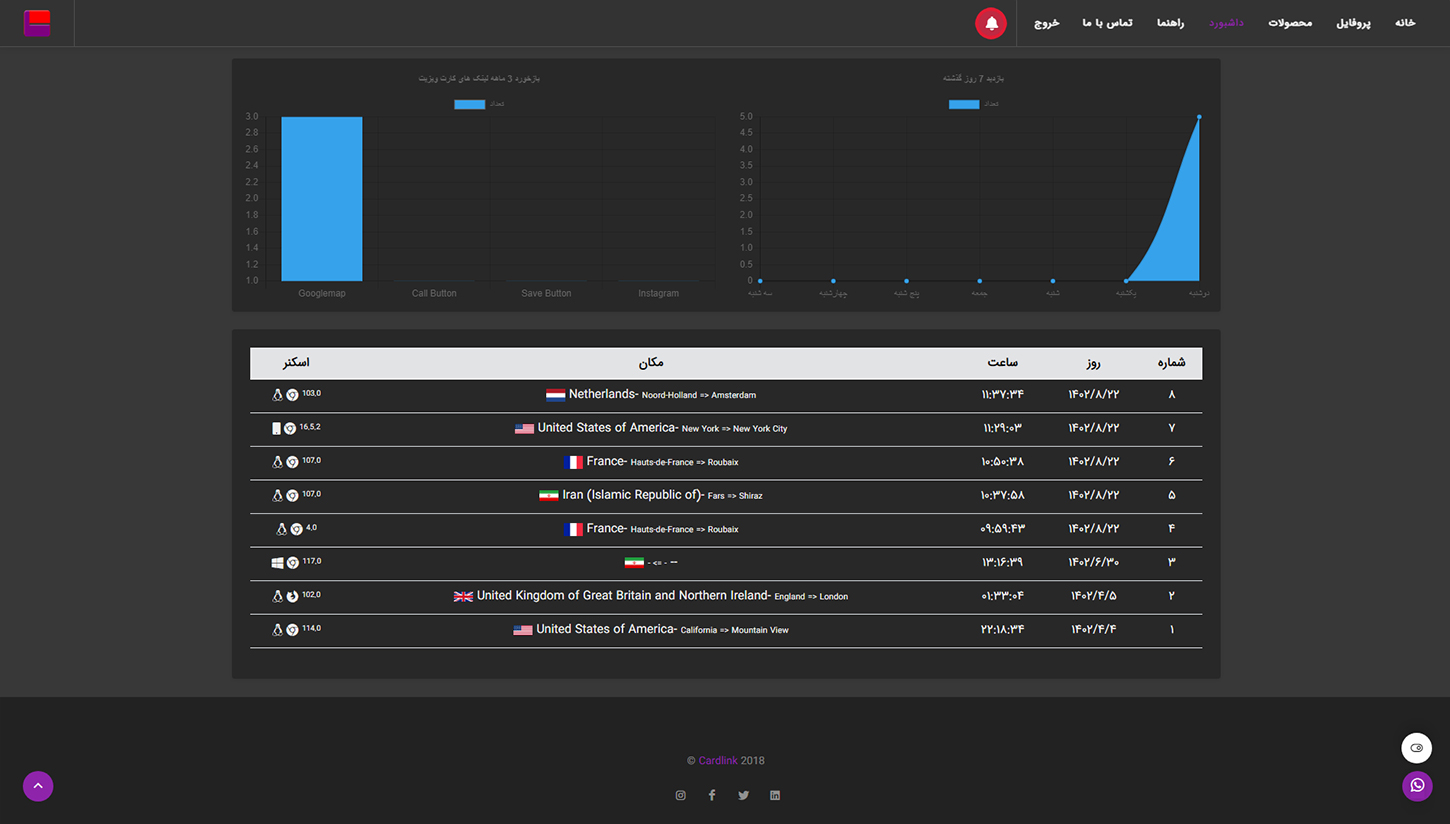Viewport: 1450px width, 824px height.
Task: Click Netherlands- Noord-Holland => Amsterdam location text
Action: pyautogui.click(x=662, y=395)
